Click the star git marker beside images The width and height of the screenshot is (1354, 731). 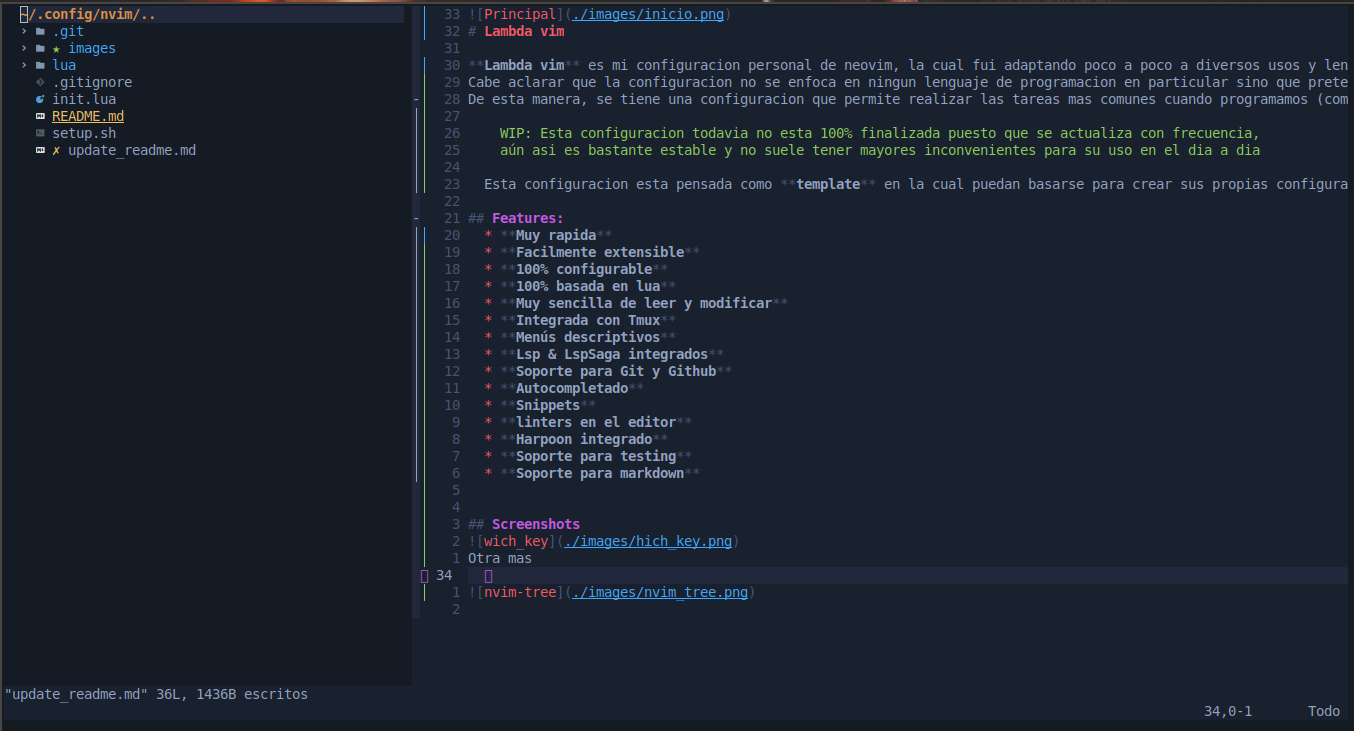point(57,48)
